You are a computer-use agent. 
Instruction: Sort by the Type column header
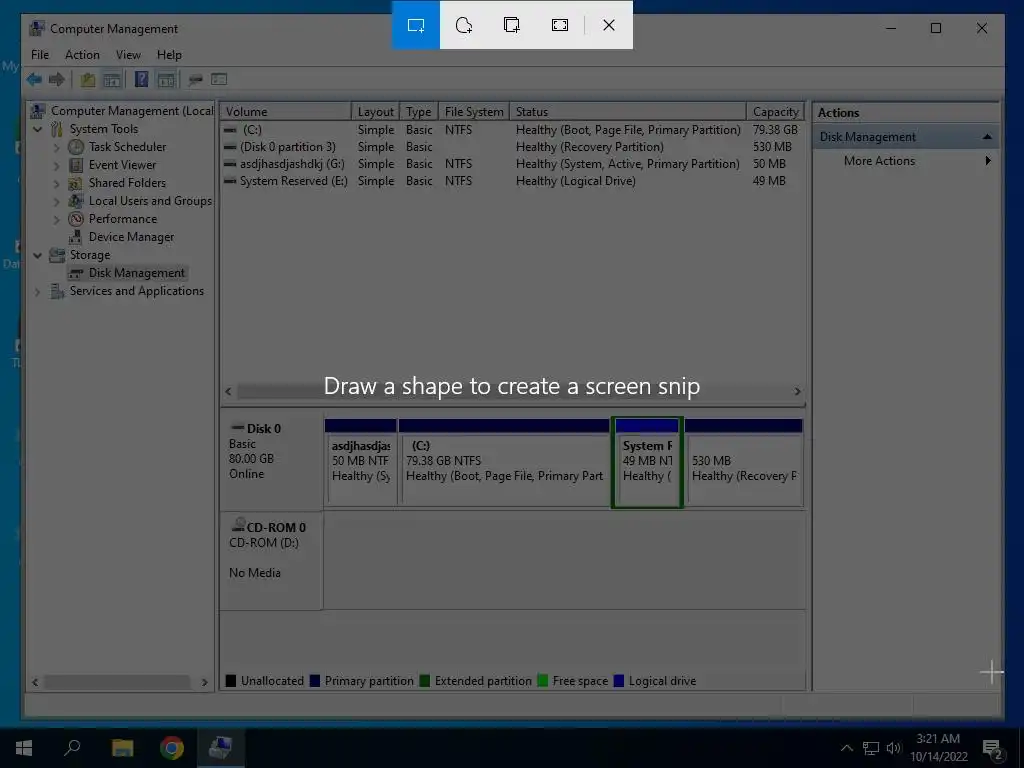point(418,112)
